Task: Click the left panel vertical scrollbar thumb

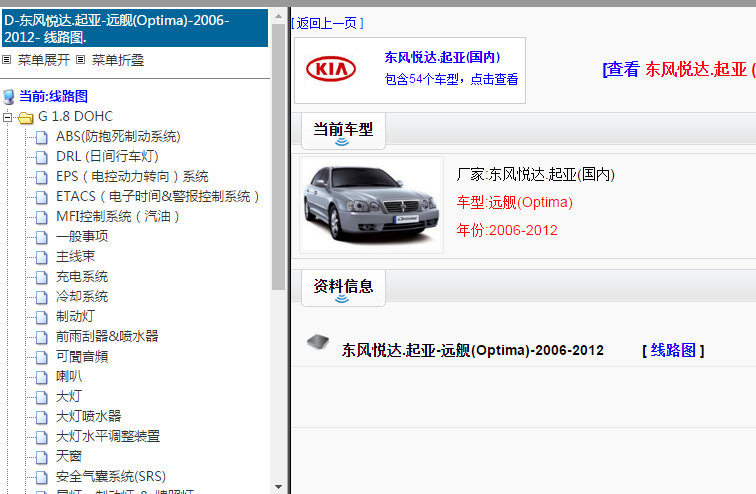Action: tap(278, 157)
